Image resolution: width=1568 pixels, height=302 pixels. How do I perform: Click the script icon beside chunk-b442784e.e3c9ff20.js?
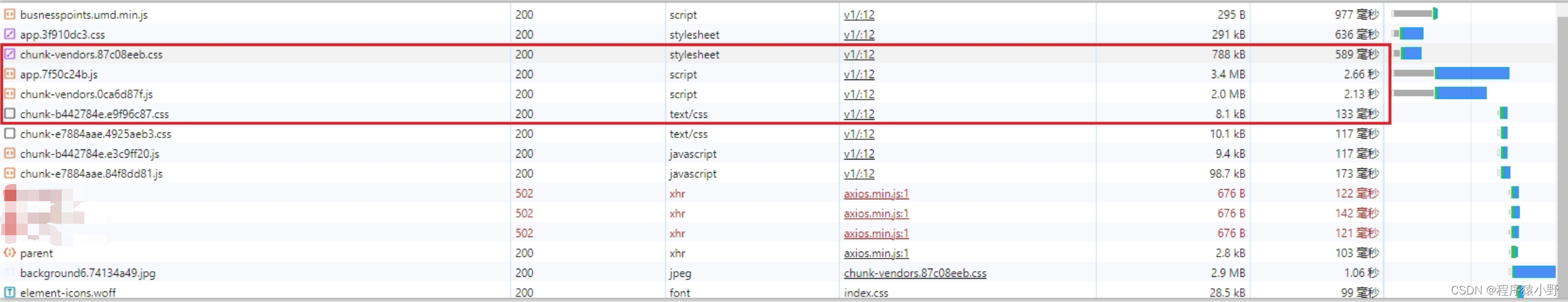[x=10, y=153]
